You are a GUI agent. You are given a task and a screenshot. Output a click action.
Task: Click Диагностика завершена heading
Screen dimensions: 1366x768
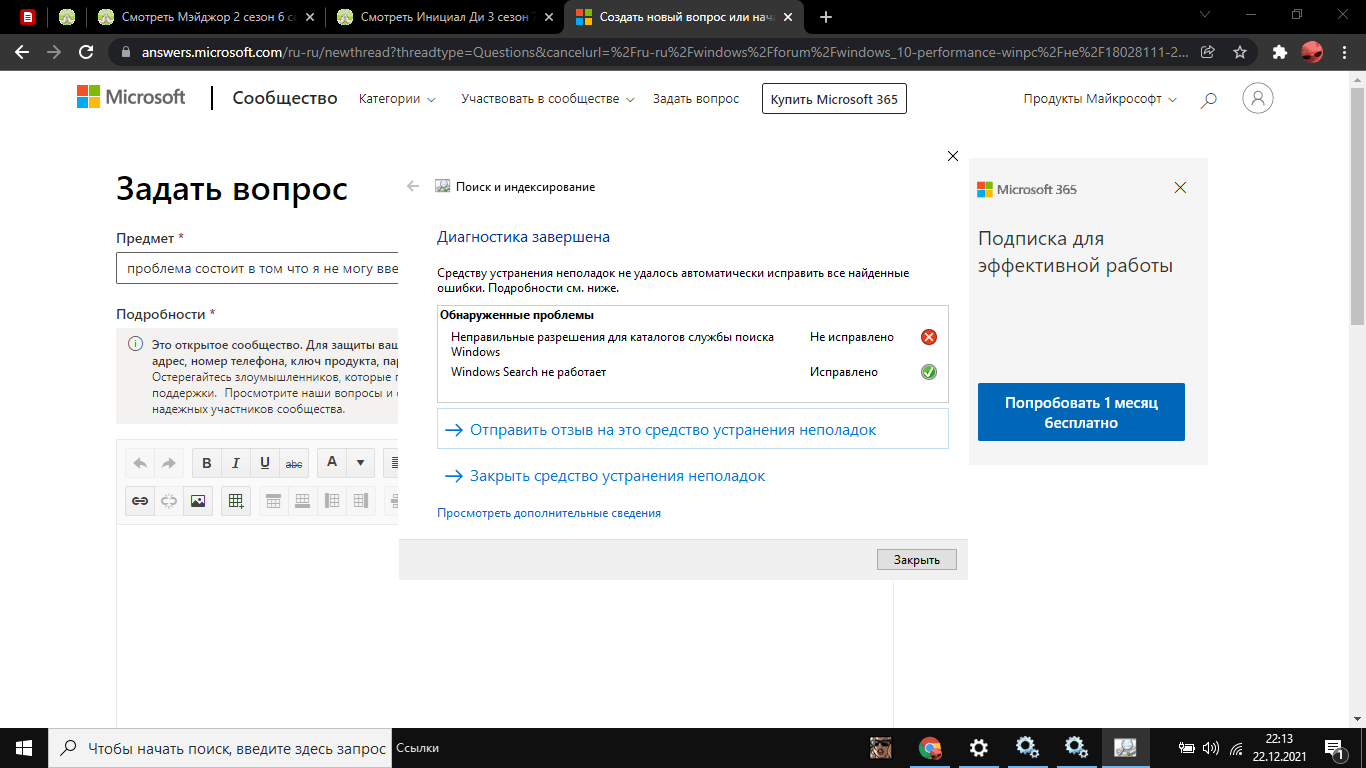[x=523, y=237]
